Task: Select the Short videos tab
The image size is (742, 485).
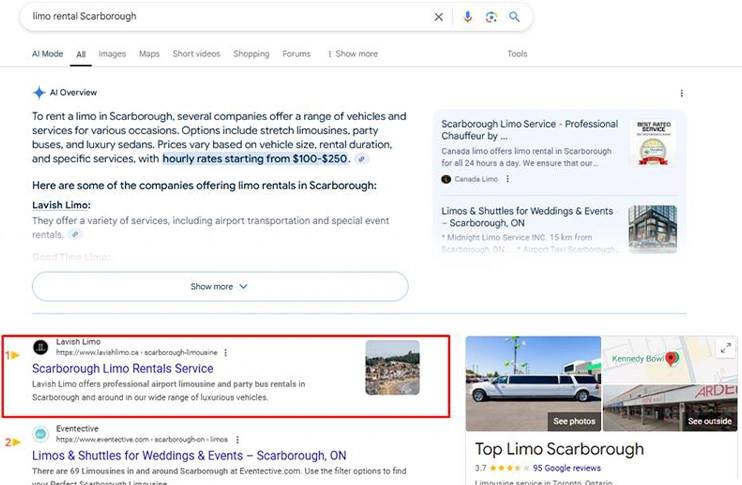Action: pyautogui.click(x=196, y=54)
